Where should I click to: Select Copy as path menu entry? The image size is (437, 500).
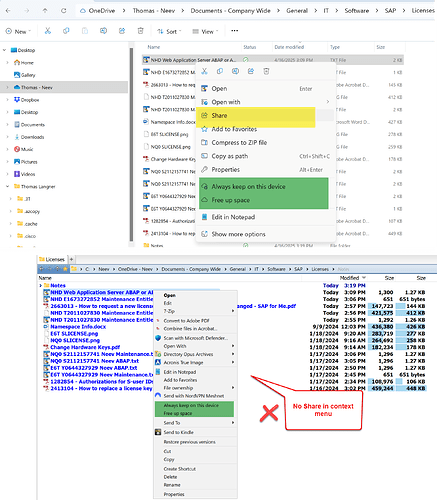(x=265, y=156)
